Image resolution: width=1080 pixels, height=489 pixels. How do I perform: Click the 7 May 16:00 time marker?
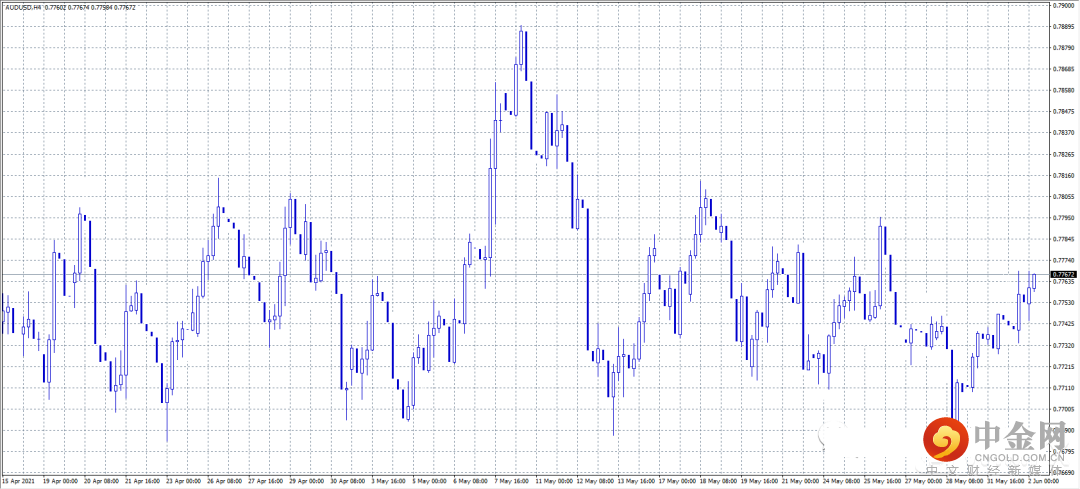point(513,480)
